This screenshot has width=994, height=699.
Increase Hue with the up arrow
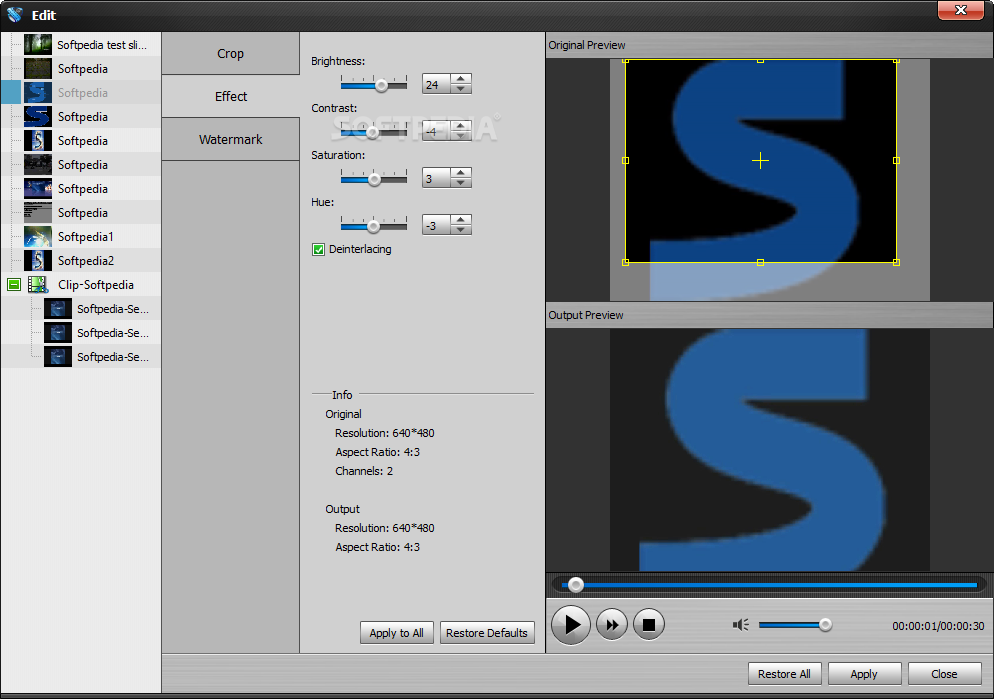pos(461,219)
